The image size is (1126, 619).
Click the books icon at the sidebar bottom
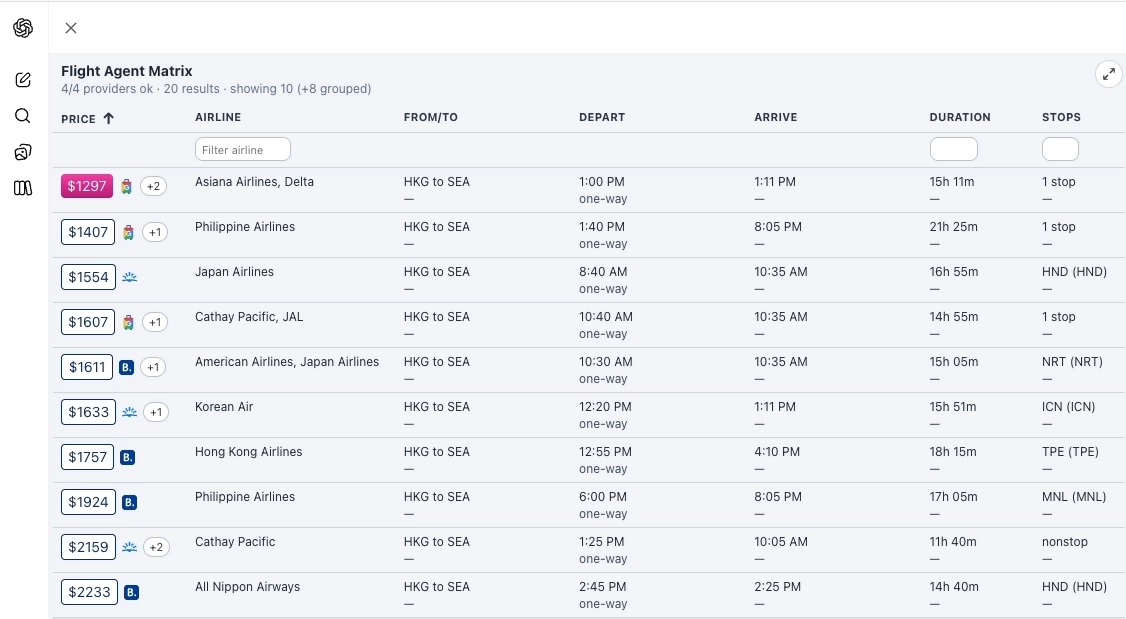click(x=22, y=188)
